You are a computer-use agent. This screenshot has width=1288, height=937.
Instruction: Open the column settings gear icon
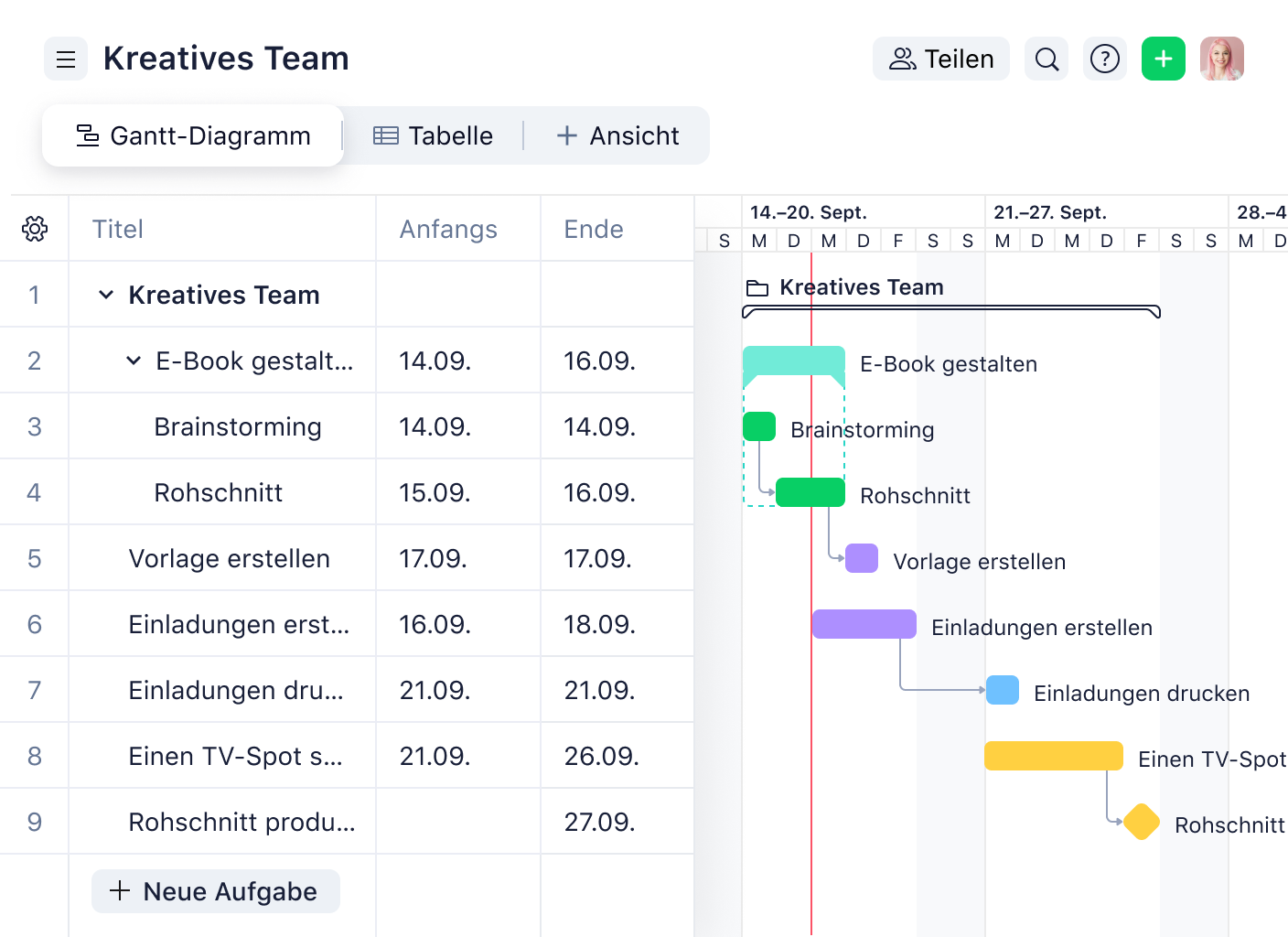pyautogui.click(x=34, y=229)
